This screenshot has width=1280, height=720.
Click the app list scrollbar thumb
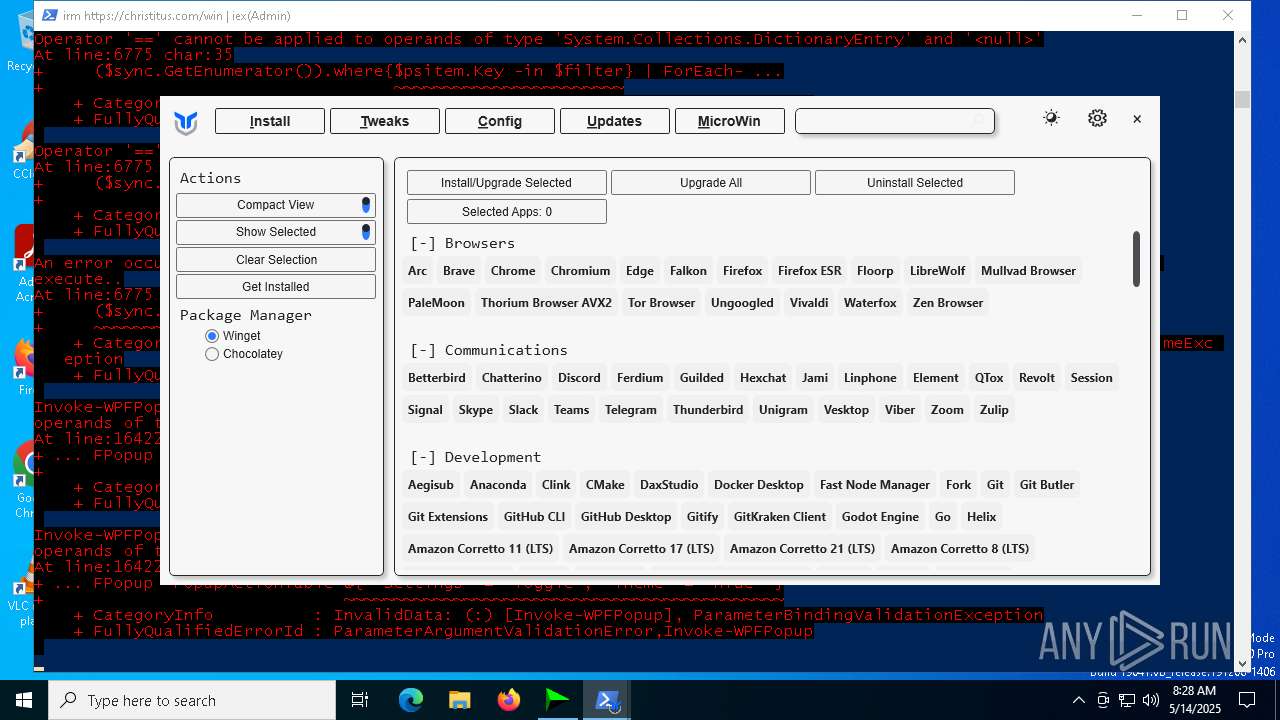point(1136,259)
